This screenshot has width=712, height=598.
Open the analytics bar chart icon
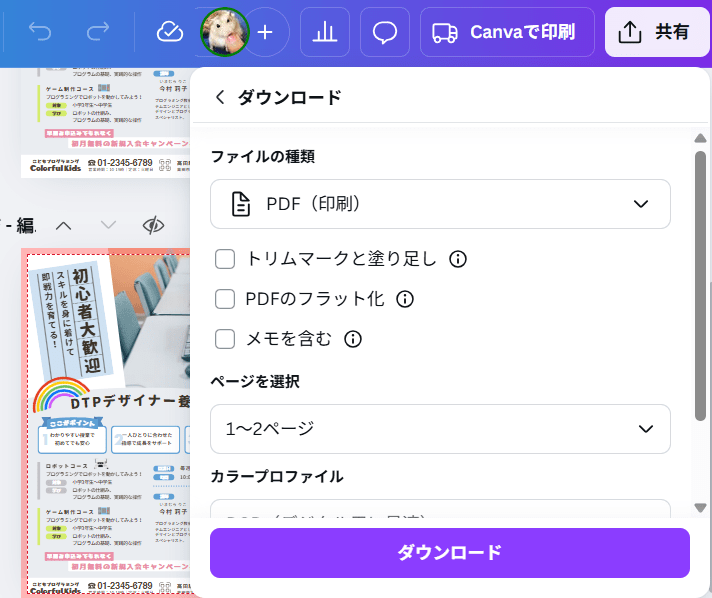(x=325, y=32)
